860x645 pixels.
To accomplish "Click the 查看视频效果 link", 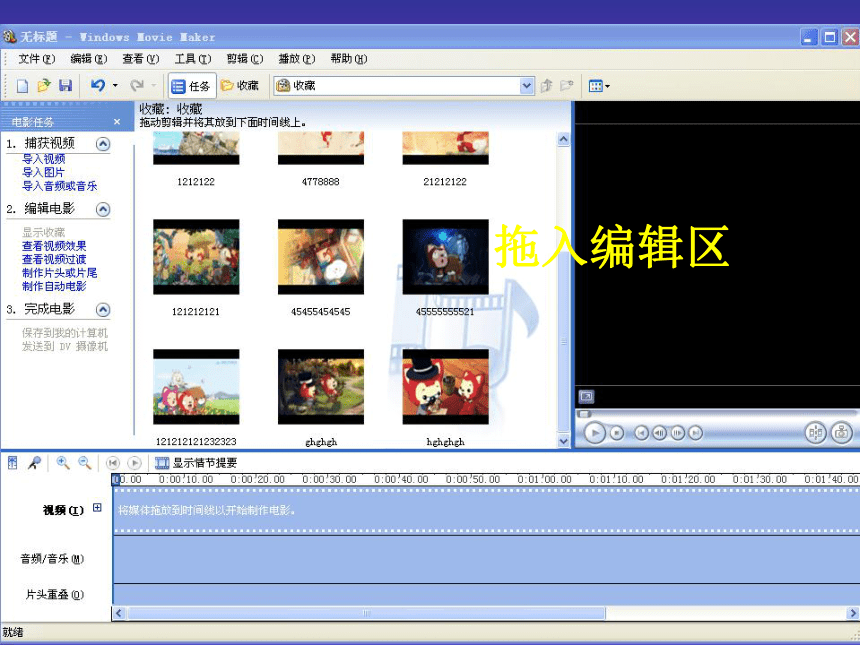I will [x=54, y=246].
